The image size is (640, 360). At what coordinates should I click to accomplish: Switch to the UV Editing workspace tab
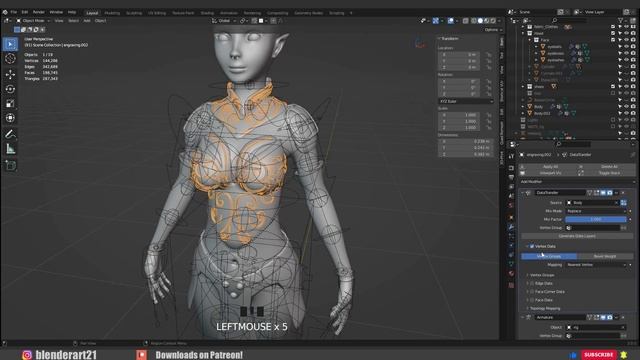(x=157, y=13)
